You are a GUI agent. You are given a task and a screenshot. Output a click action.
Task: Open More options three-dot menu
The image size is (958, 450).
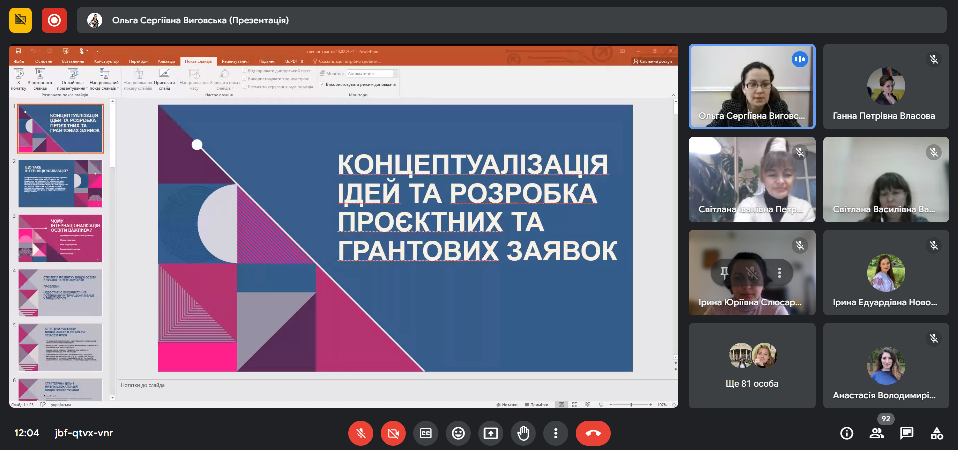pos(555,433)
